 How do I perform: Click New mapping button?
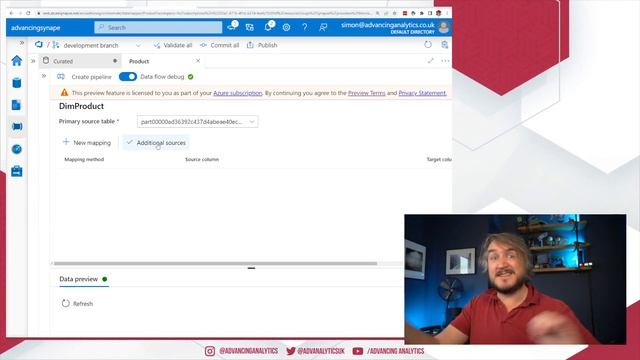pyautogui.click(x=87, y=142)
